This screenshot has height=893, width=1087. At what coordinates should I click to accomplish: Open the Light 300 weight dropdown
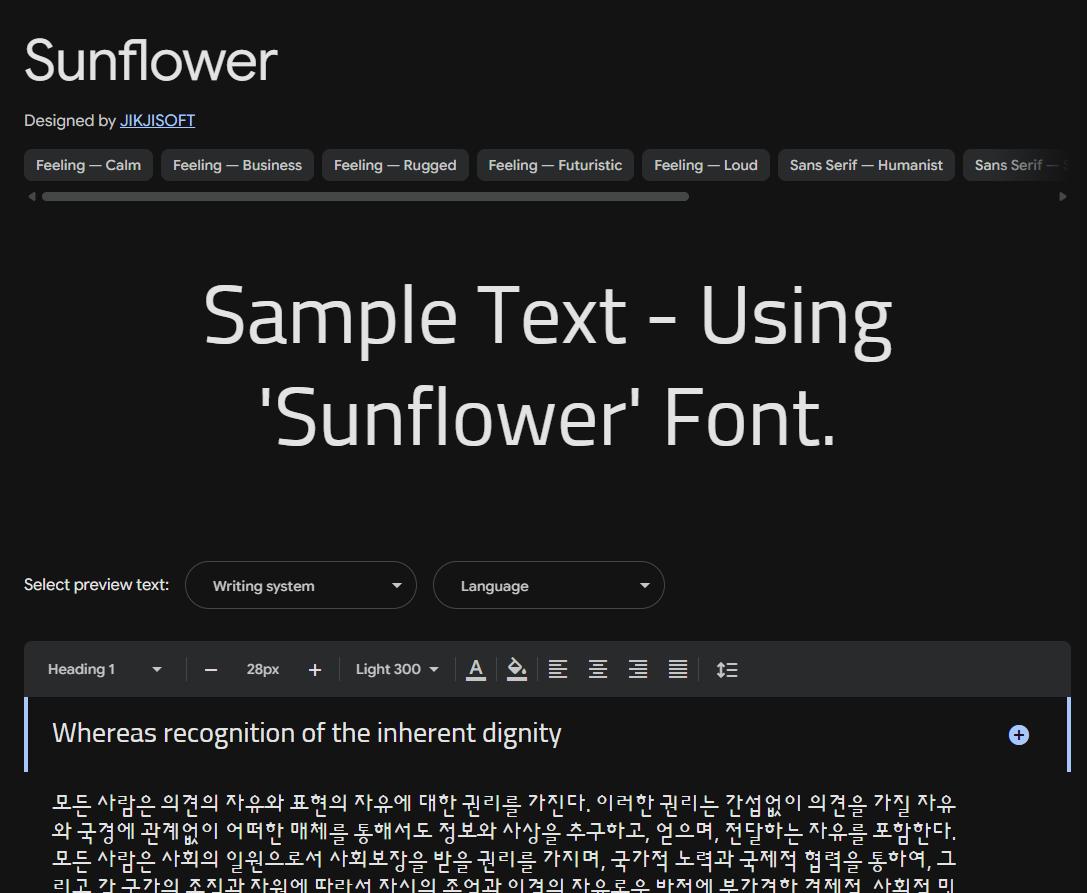pyautogui.click(x=397, y=669)
